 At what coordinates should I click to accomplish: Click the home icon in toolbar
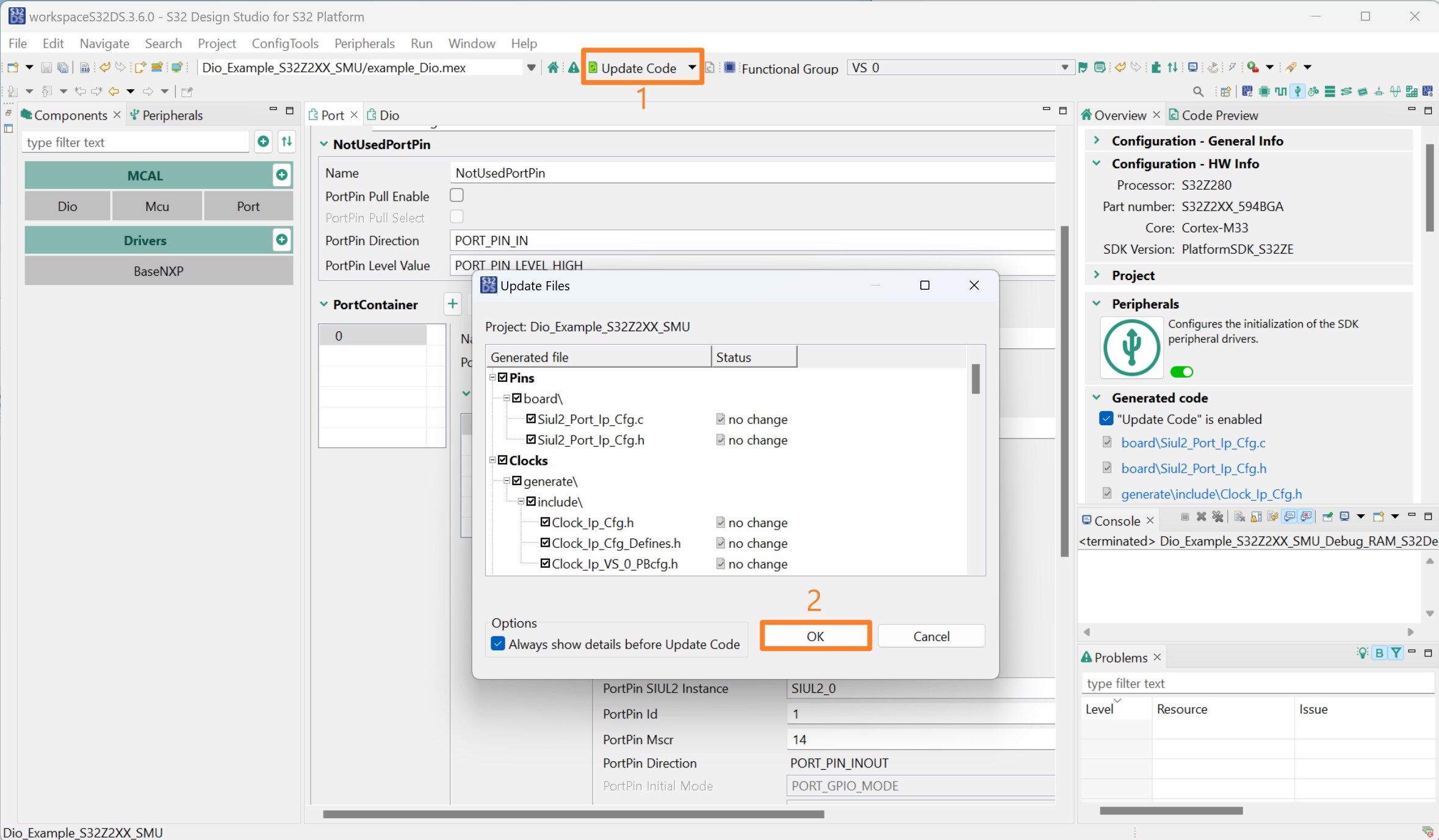[x=553, y=68]
